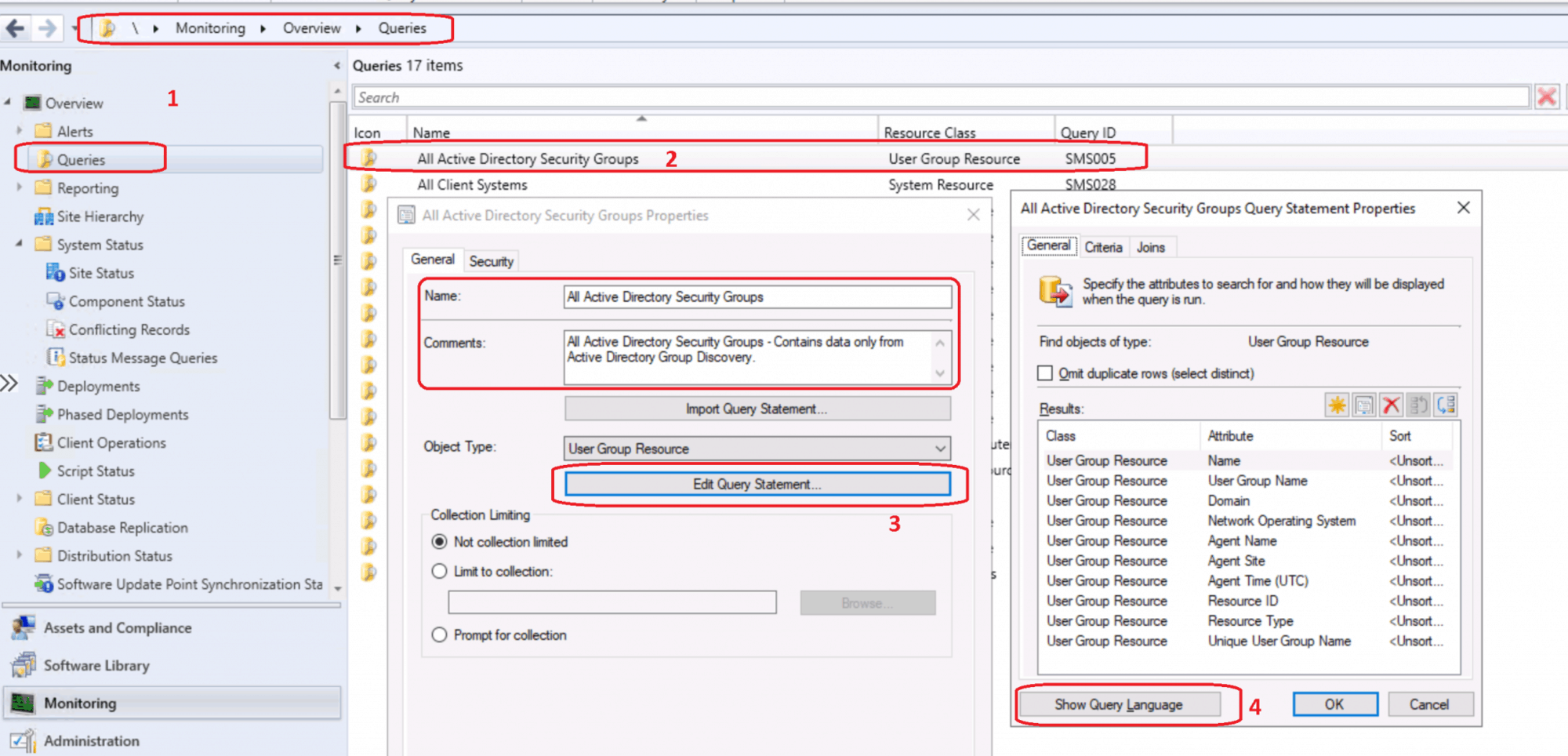Viewport: 1568px width, 756px height.
Task: Switch to the Criteria tab
Action: point(1104,246)
